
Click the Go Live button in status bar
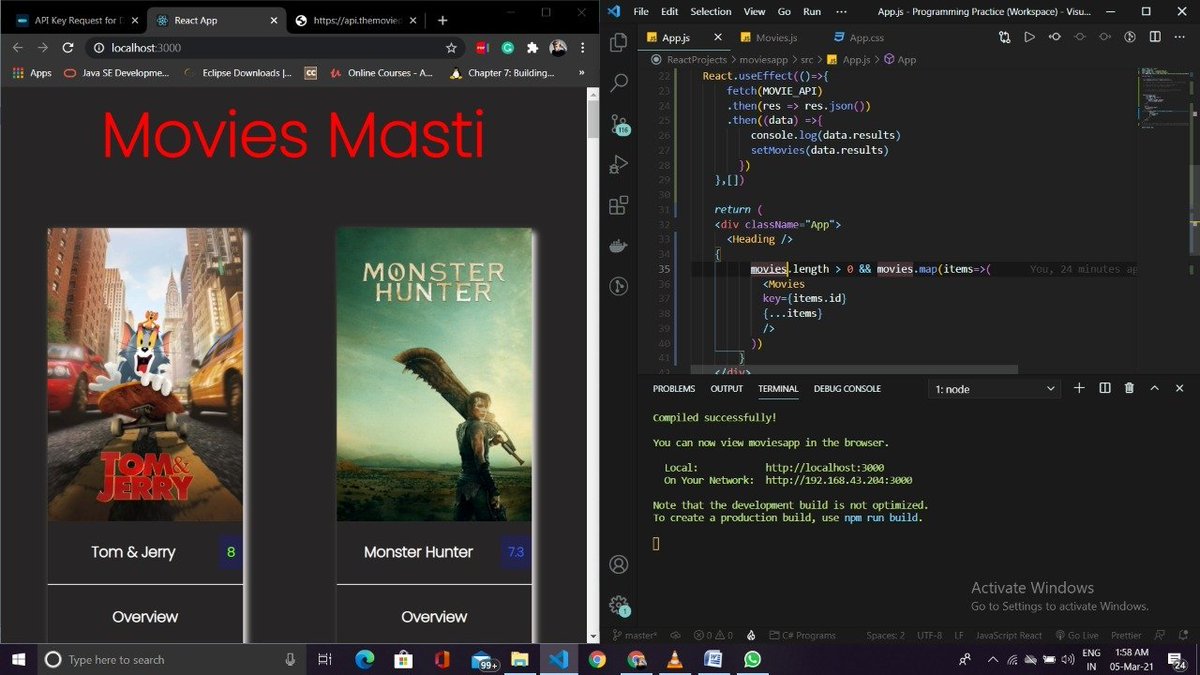click(x=1075, y=635)
